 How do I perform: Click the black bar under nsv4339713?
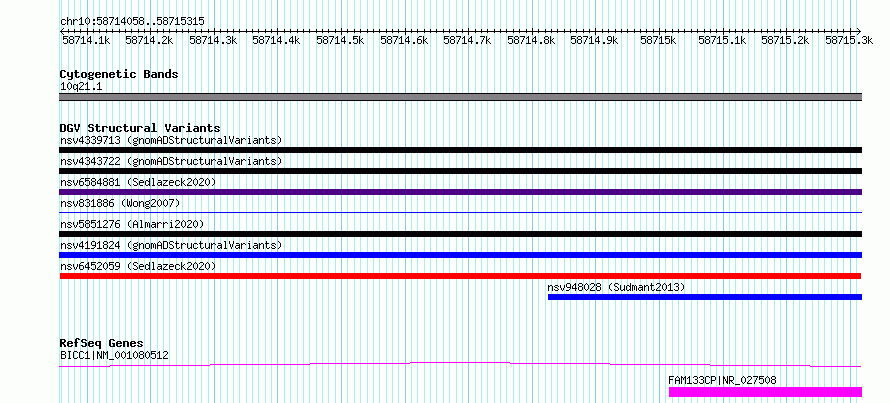click(461, 150)
